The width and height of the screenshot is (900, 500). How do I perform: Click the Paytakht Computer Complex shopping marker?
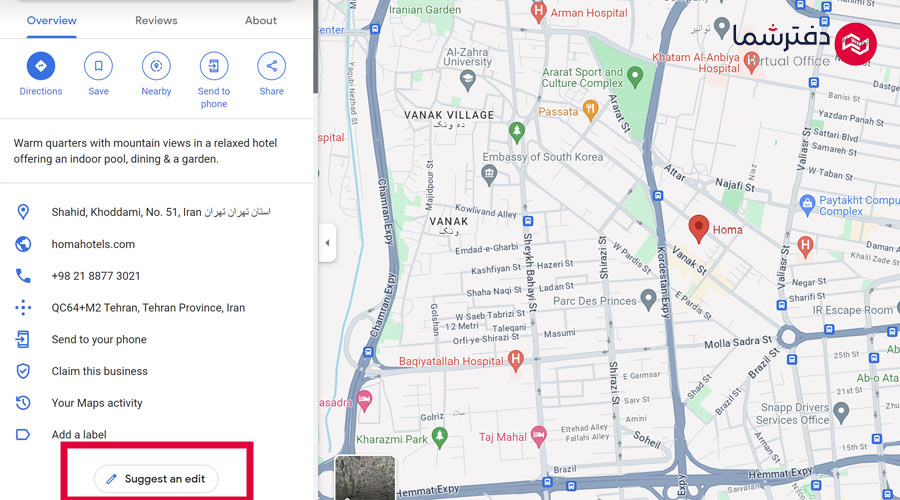pos(807,204)
